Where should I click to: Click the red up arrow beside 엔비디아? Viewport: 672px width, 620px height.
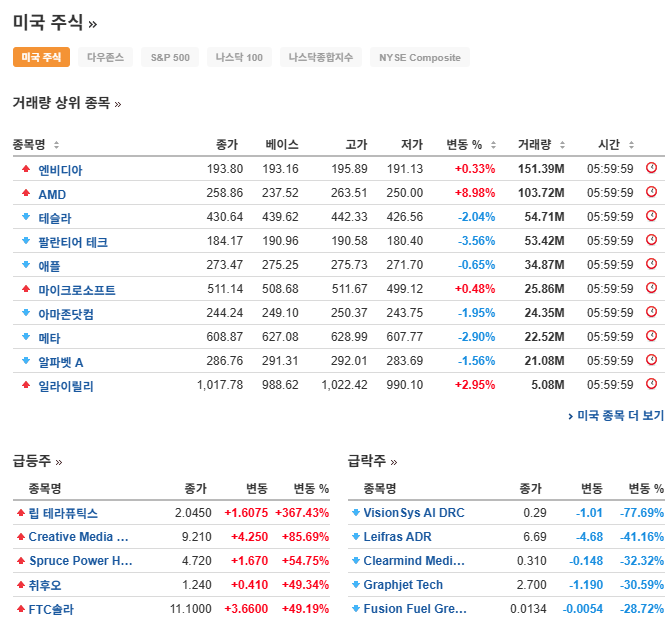(x=26, y=169)
